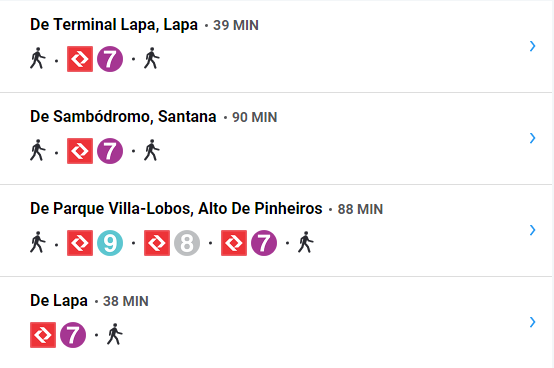Open De Parque Villa-Lobos, Alto De Pinheiros heading
The height and width of the screenshot is (368, 554).
point(176,208)
